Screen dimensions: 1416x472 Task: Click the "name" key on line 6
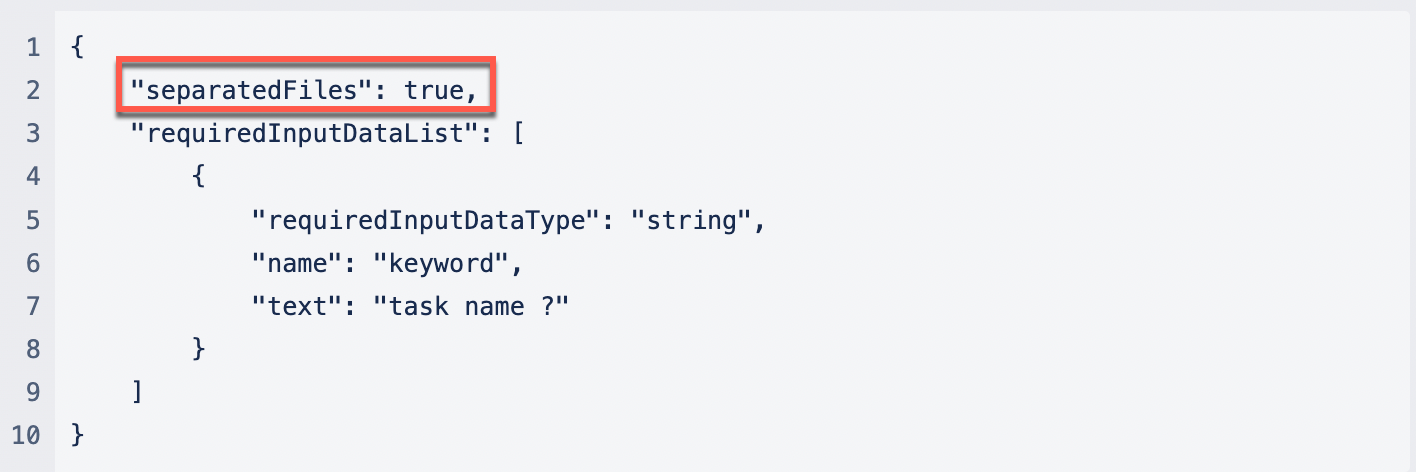point(295,263)
